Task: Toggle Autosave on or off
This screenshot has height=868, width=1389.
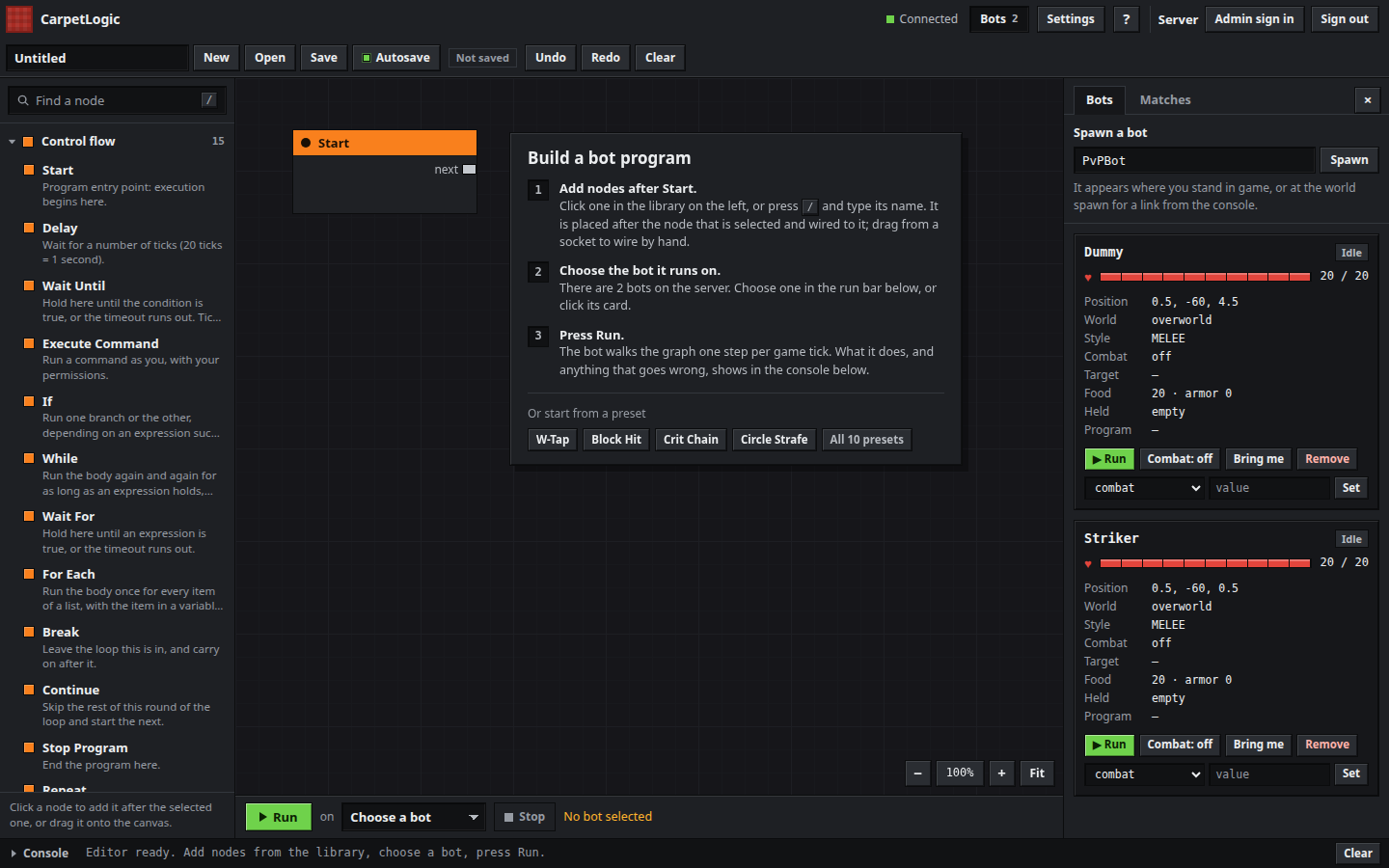Action: click(396, 58)
